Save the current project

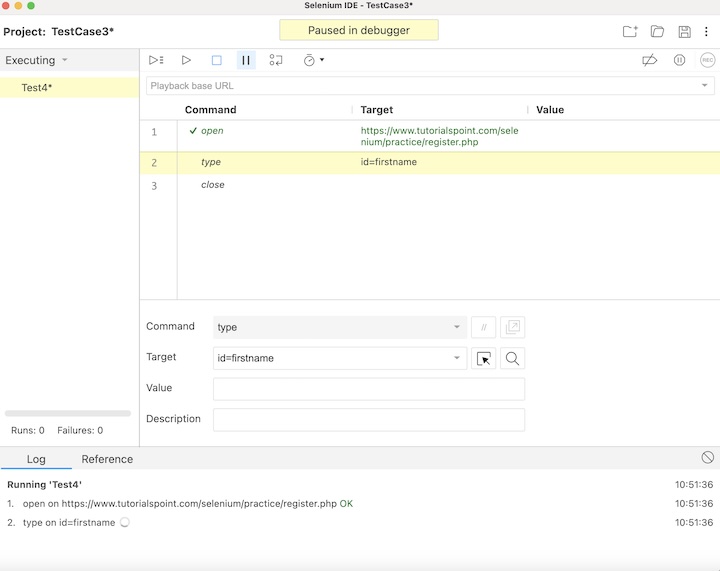click(684, 32)
